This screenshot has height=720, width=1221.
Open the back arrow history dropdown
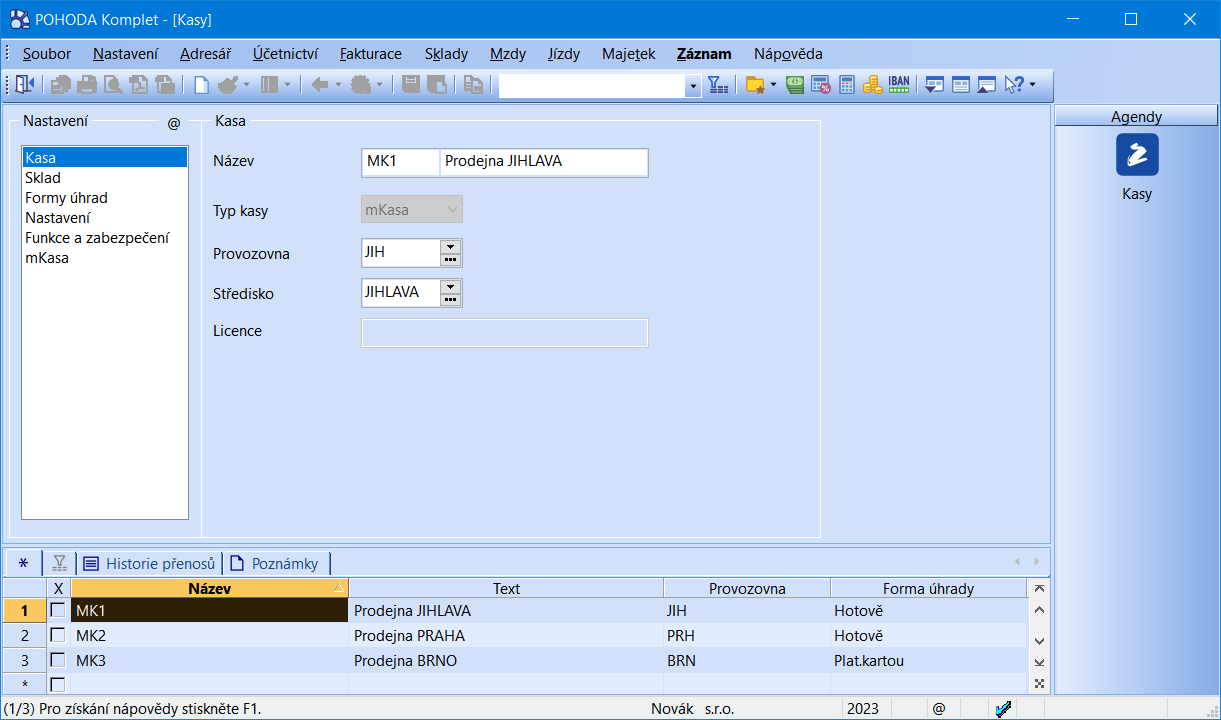[x=338, y=85]
